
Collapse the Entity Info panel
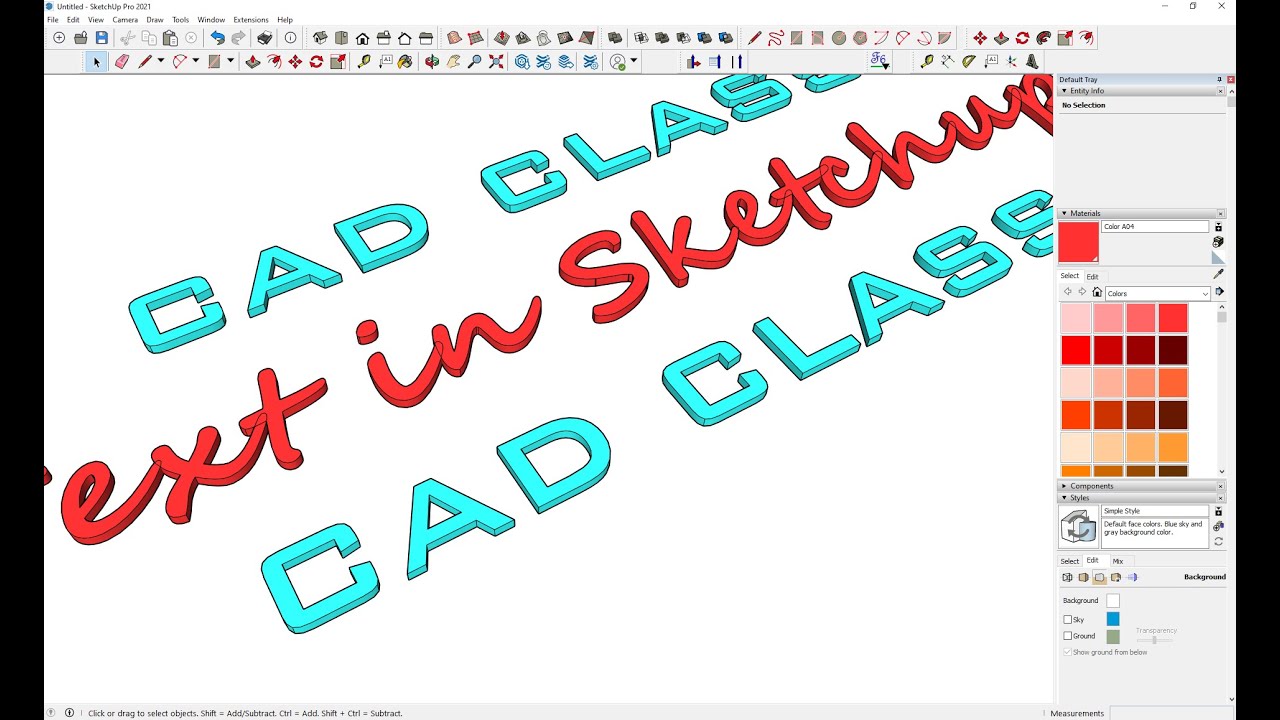coord(1064,91)
